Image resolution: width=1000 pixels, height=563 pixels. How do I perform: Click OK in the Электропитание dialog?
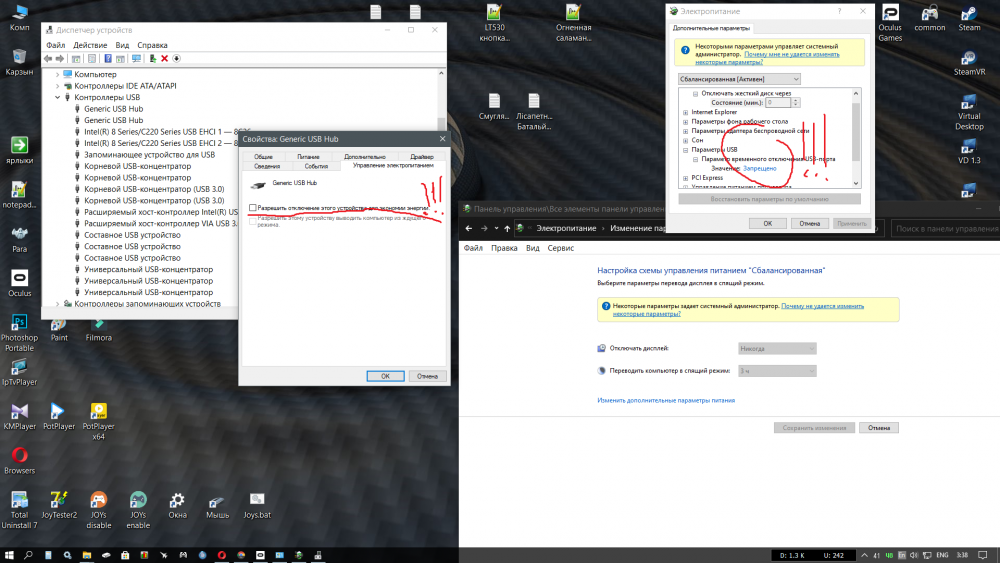click(x=767, y=223)
